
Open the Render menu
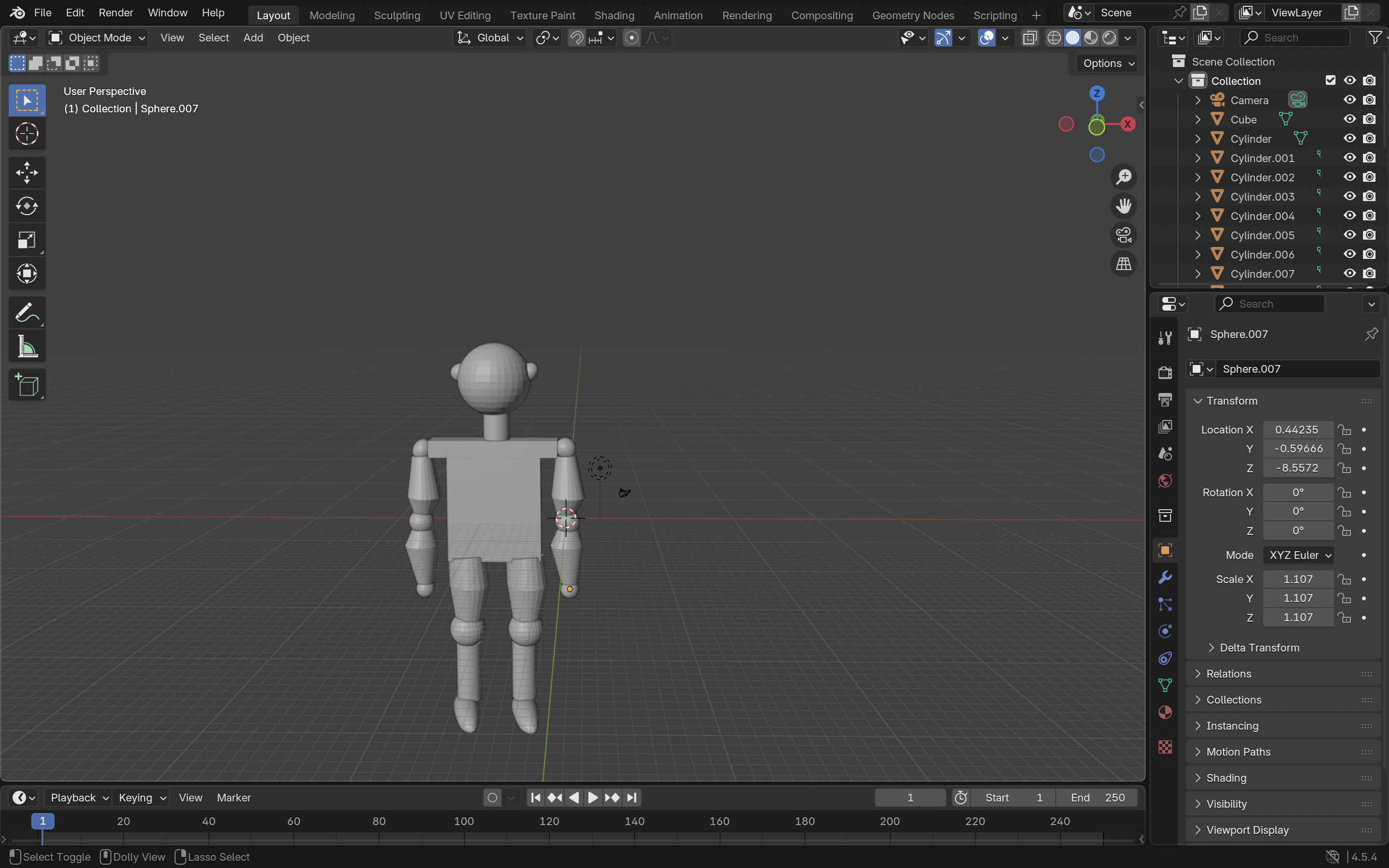115,13
